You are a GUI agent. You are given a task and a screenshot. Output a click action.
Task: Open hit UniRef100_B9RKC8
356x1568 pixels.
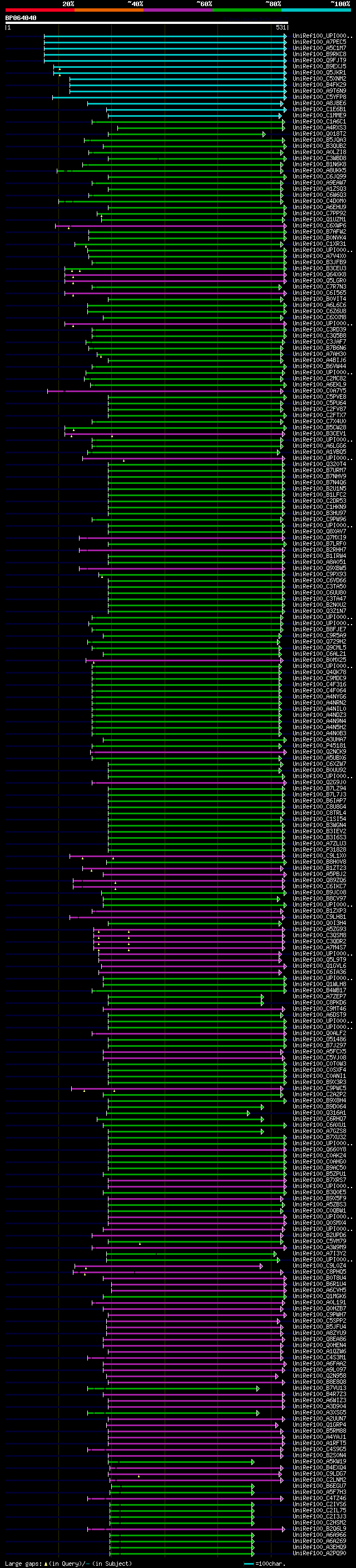pos(319,54)
